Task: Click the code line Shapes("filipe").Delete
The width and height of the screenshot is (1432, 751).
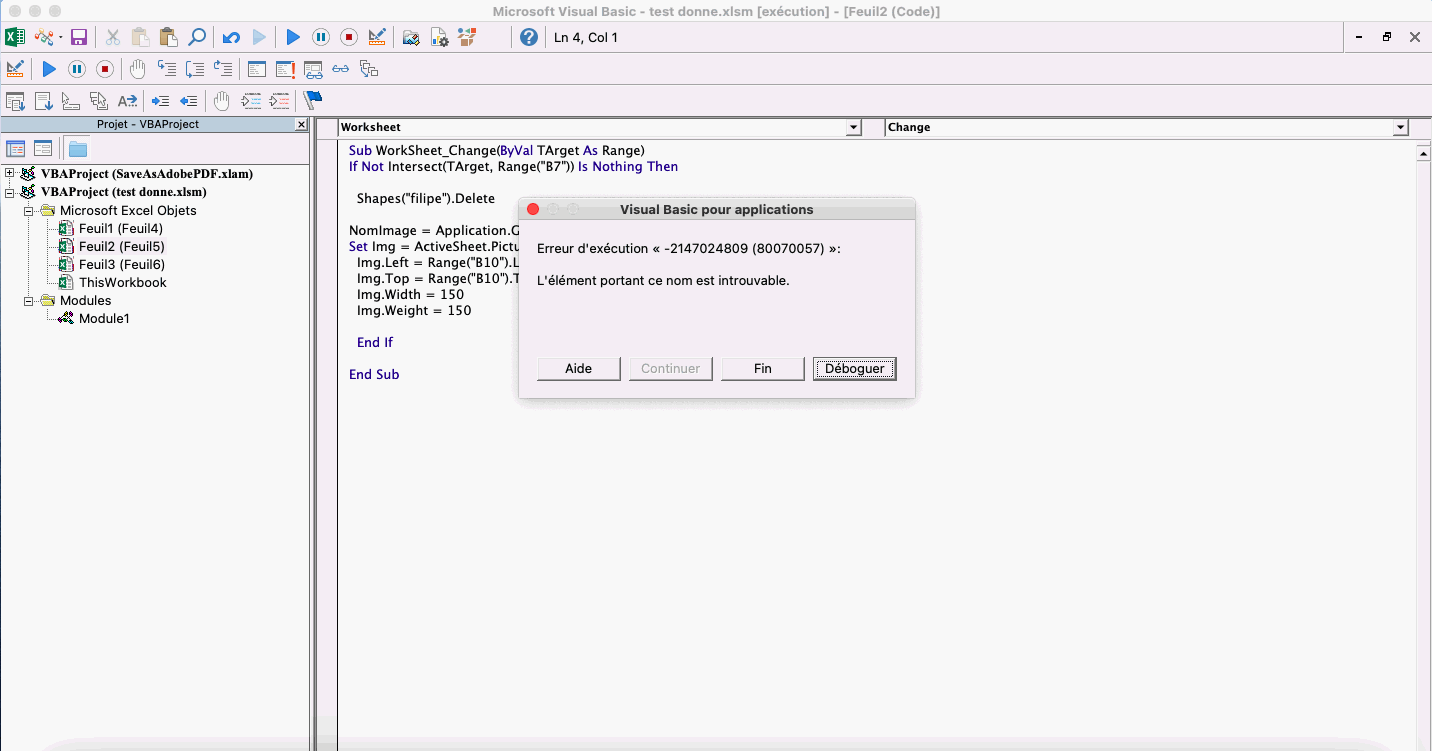Action: coord(426,198)
